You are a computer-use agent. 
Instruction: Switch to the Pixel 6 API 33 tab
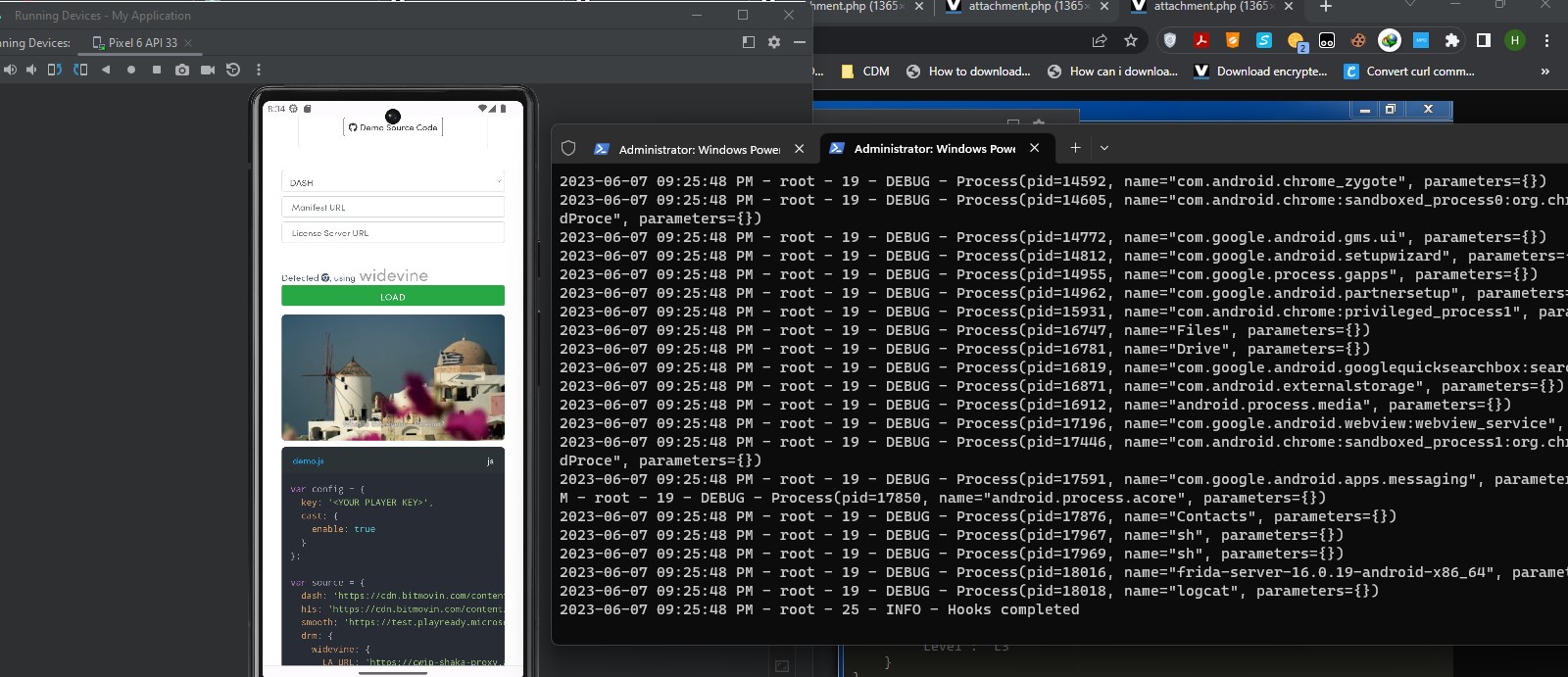click(142, 43)
